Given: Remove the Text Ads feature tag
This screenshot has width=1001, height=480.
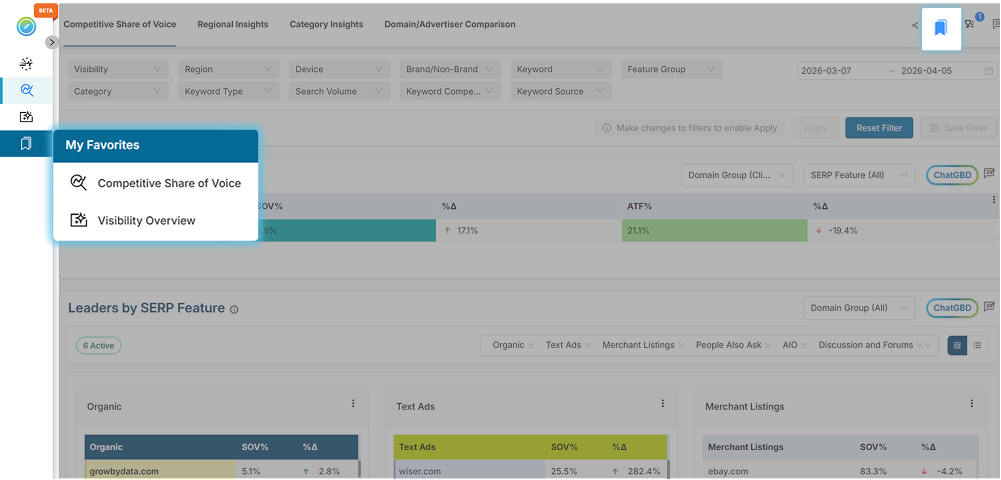Looking at the screenshot, I should point(588,346).
